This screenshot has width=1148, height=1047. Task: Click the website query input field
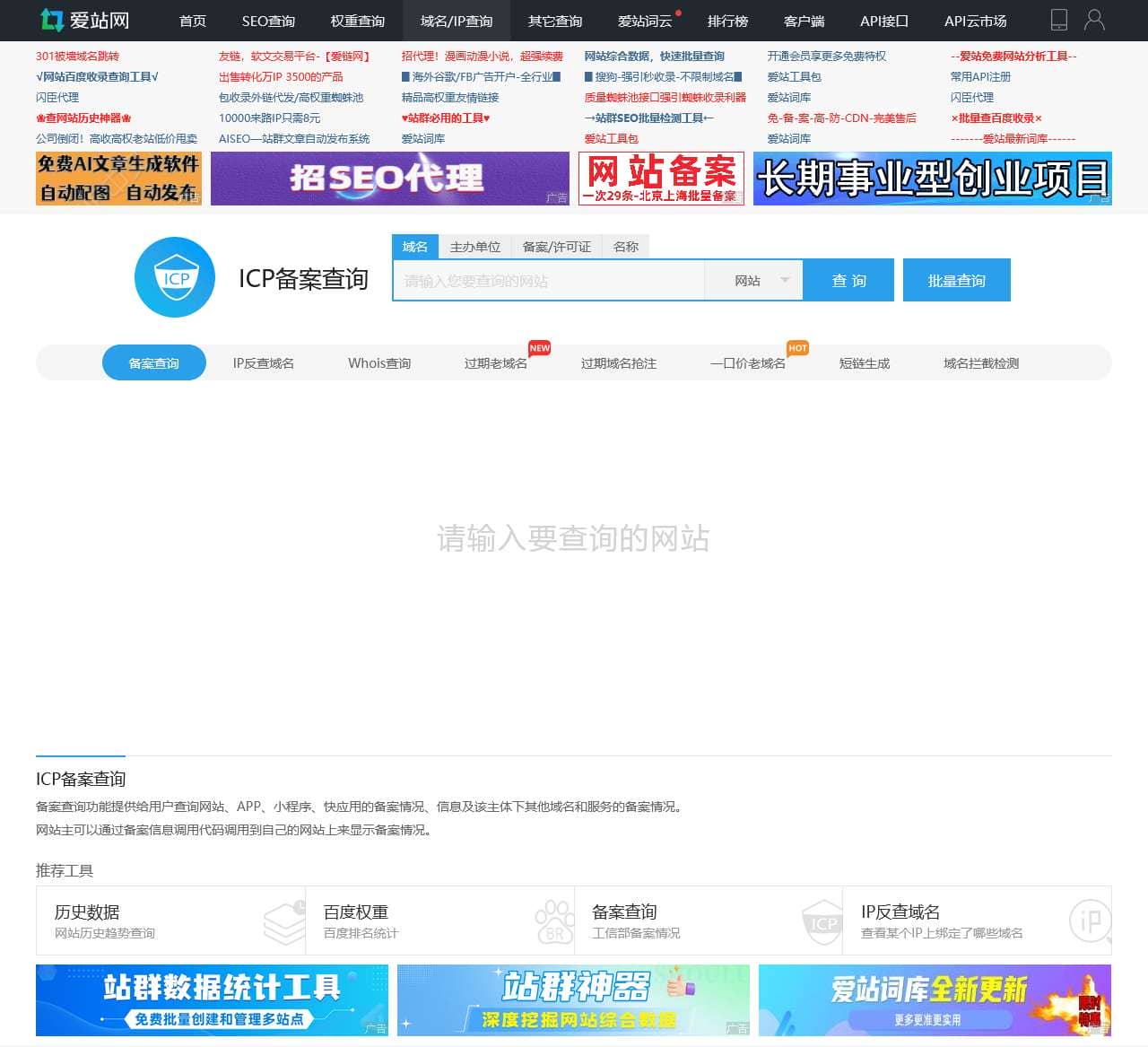coord(549,281)
